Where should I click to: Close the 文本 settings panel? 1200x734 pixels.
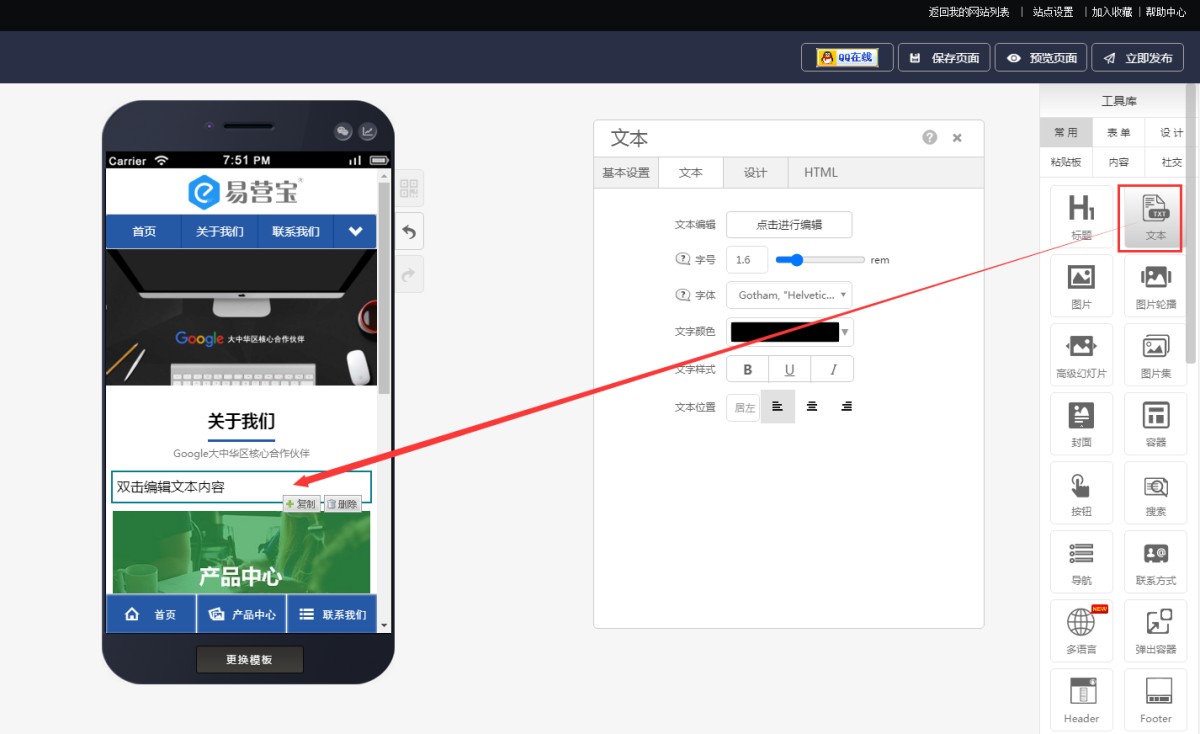click(957, 138)
